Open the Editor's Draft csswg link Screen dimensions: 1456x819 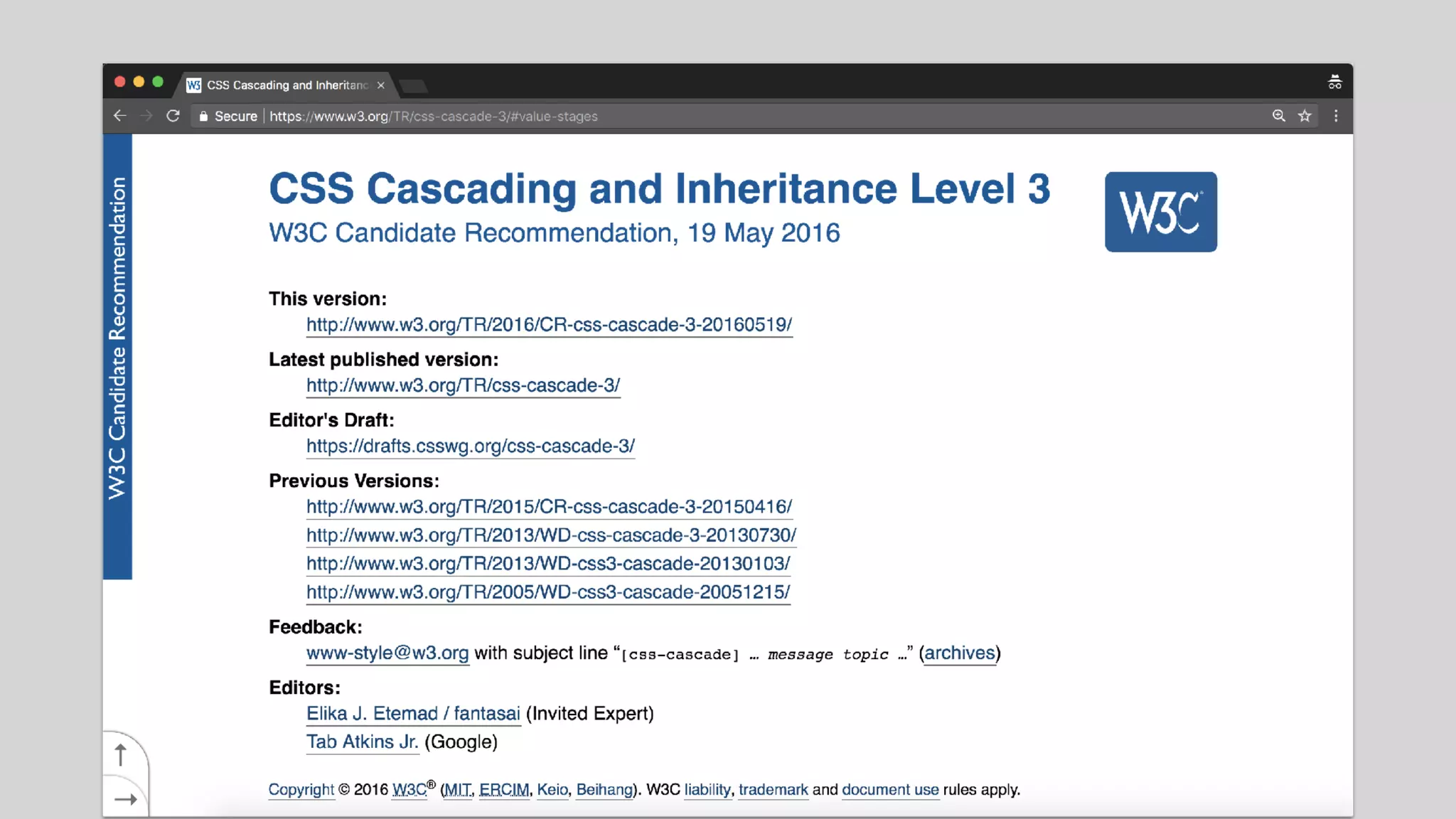point(471,446)
